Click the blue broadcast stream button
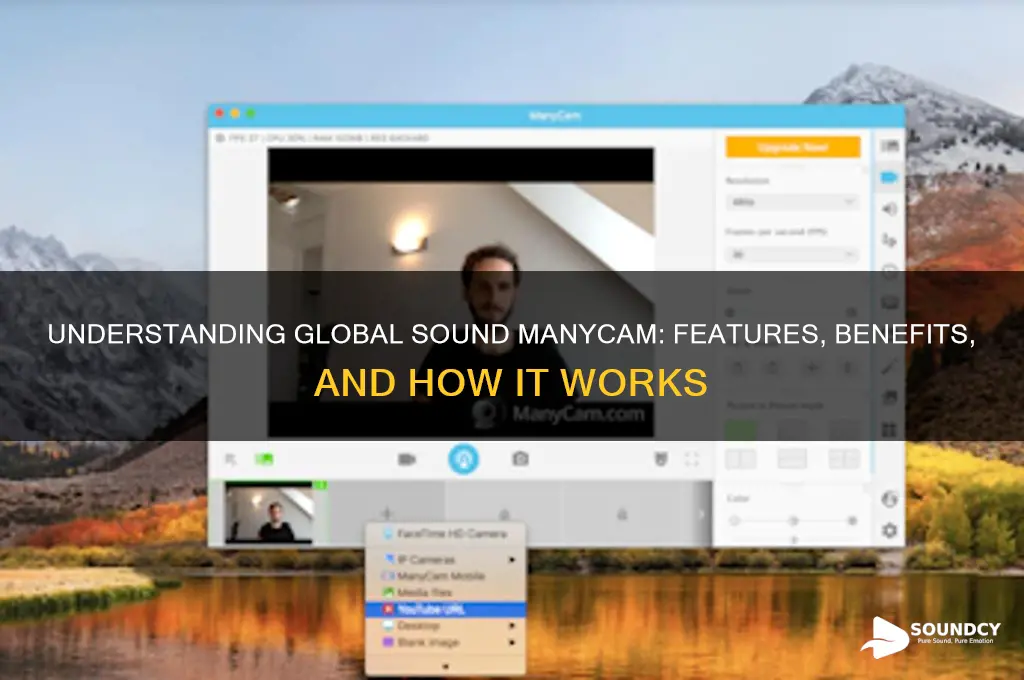Viewport: 1024px width, 680px height. pos(464,459)
